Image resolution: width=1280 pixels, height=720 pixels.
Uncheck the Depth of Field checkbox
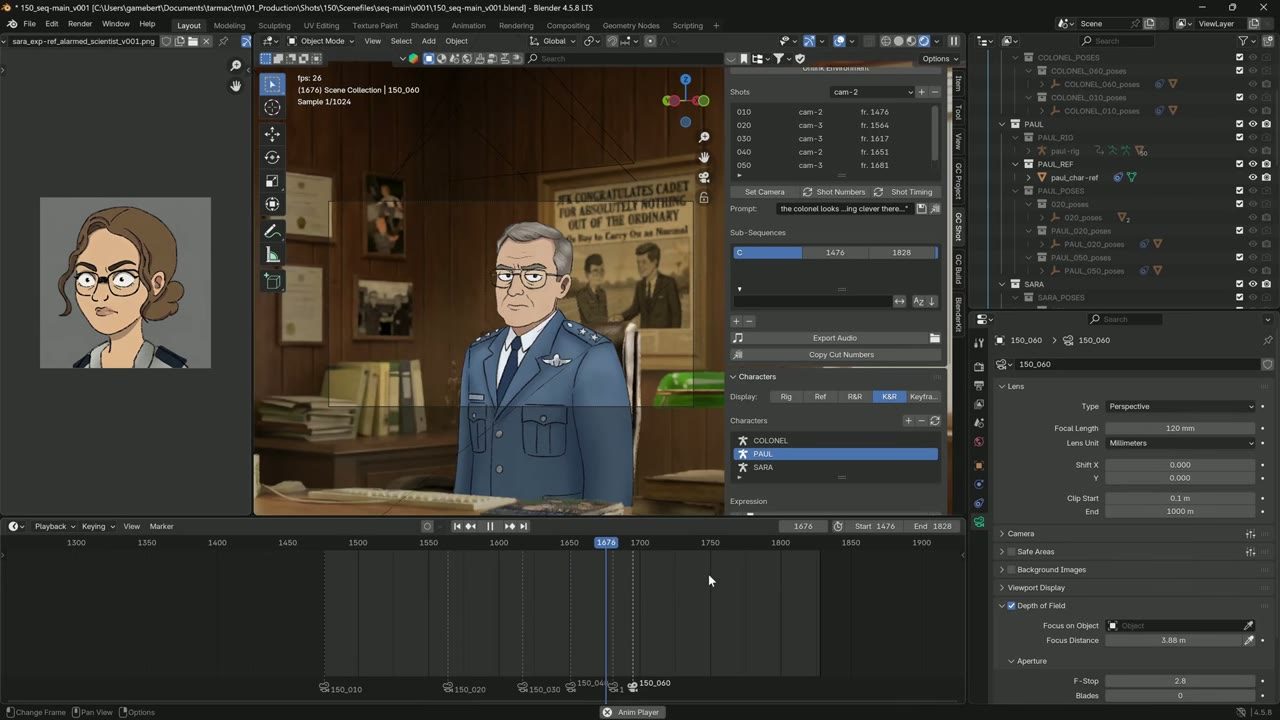[x=1011, y=606]
